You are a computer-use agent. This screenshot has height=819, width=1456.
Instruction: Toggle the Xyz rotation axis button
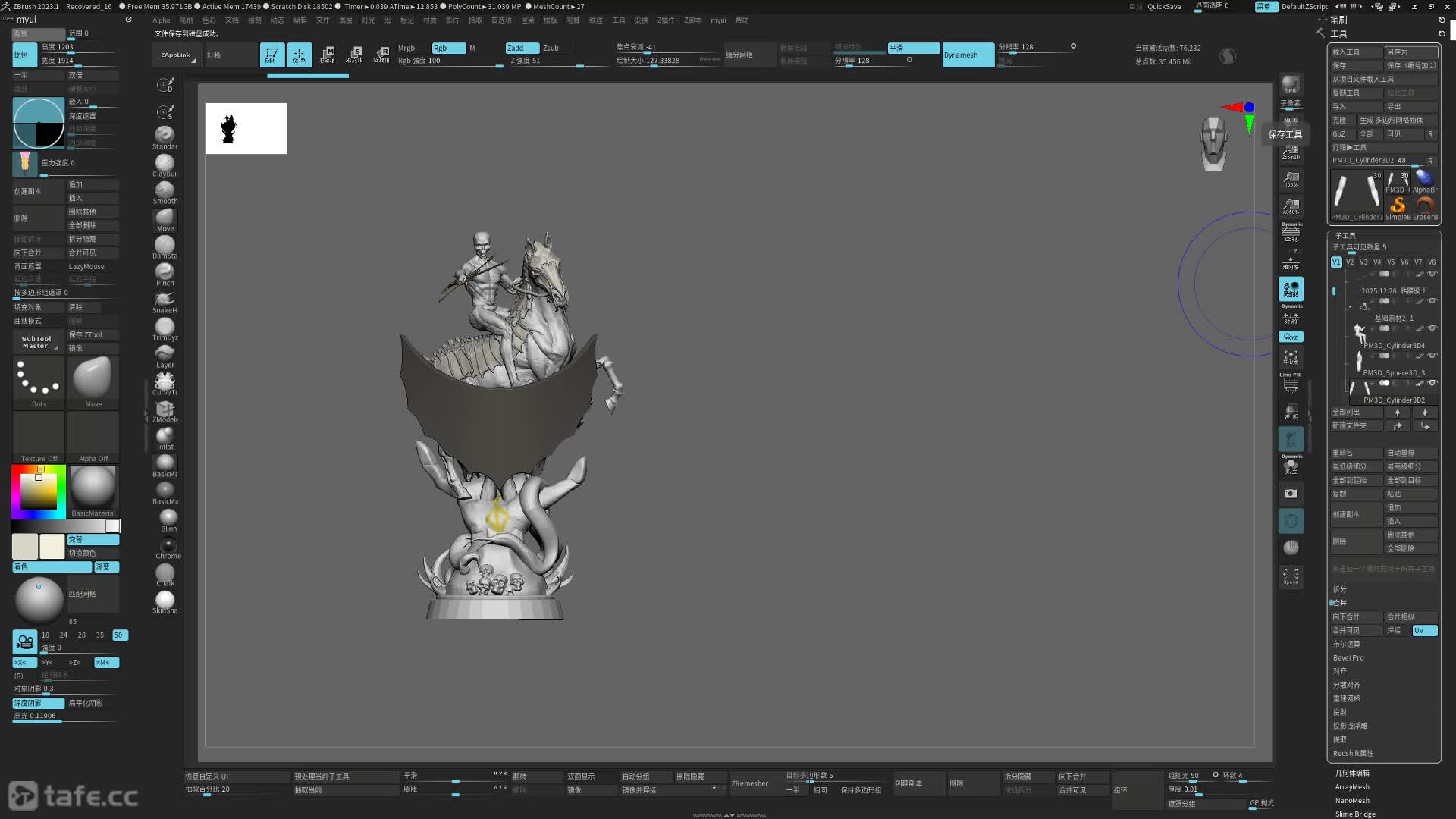pyautogui.click(x=1290, y=337)
